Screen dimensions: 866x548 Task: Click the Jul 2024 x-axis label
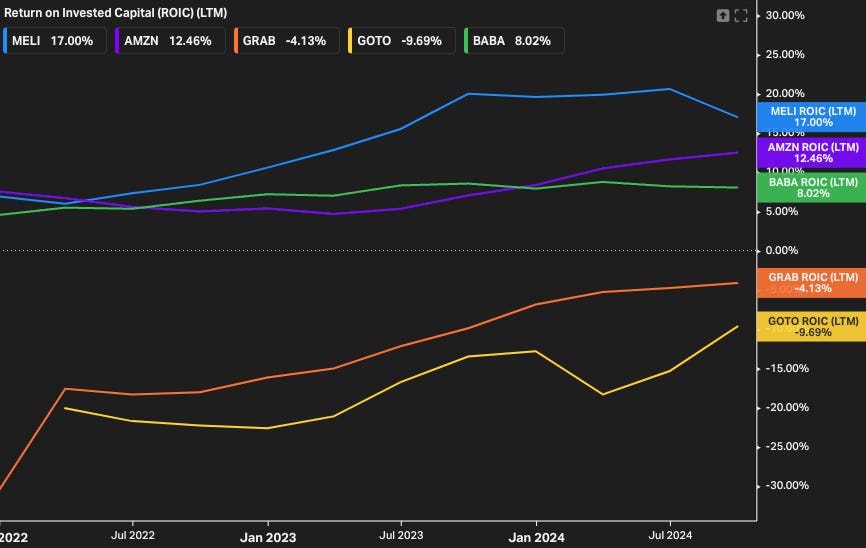670,535
